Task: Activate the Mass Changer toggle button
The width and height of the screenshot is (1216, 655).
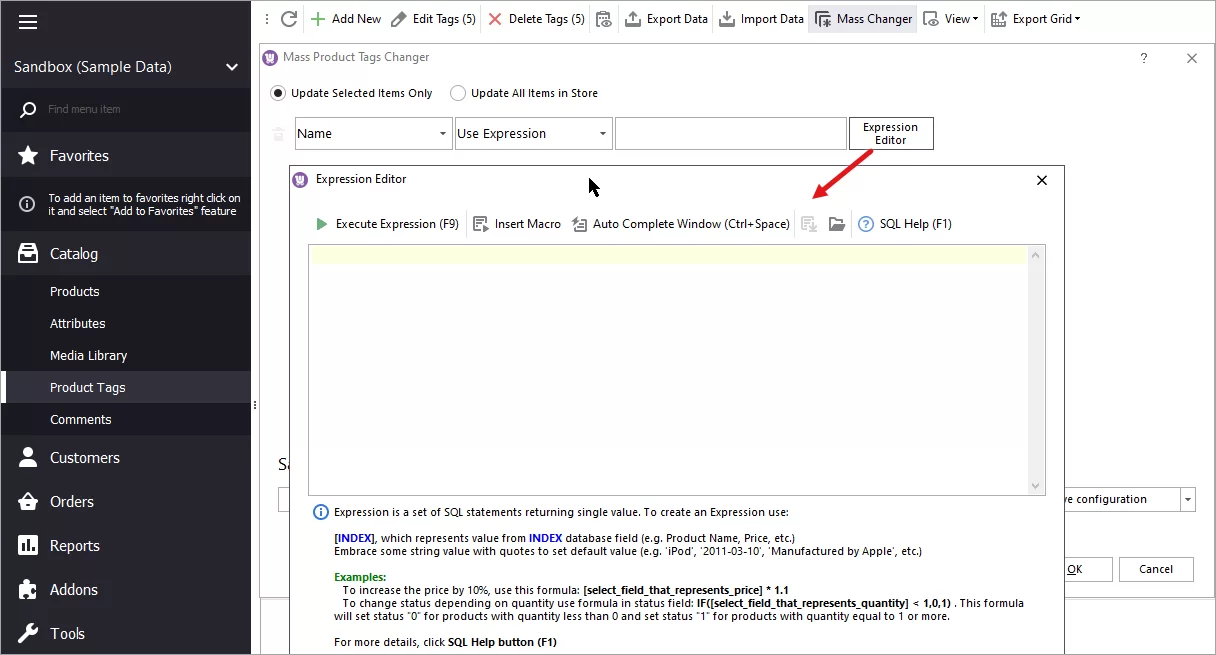Action: coord(862,18)
